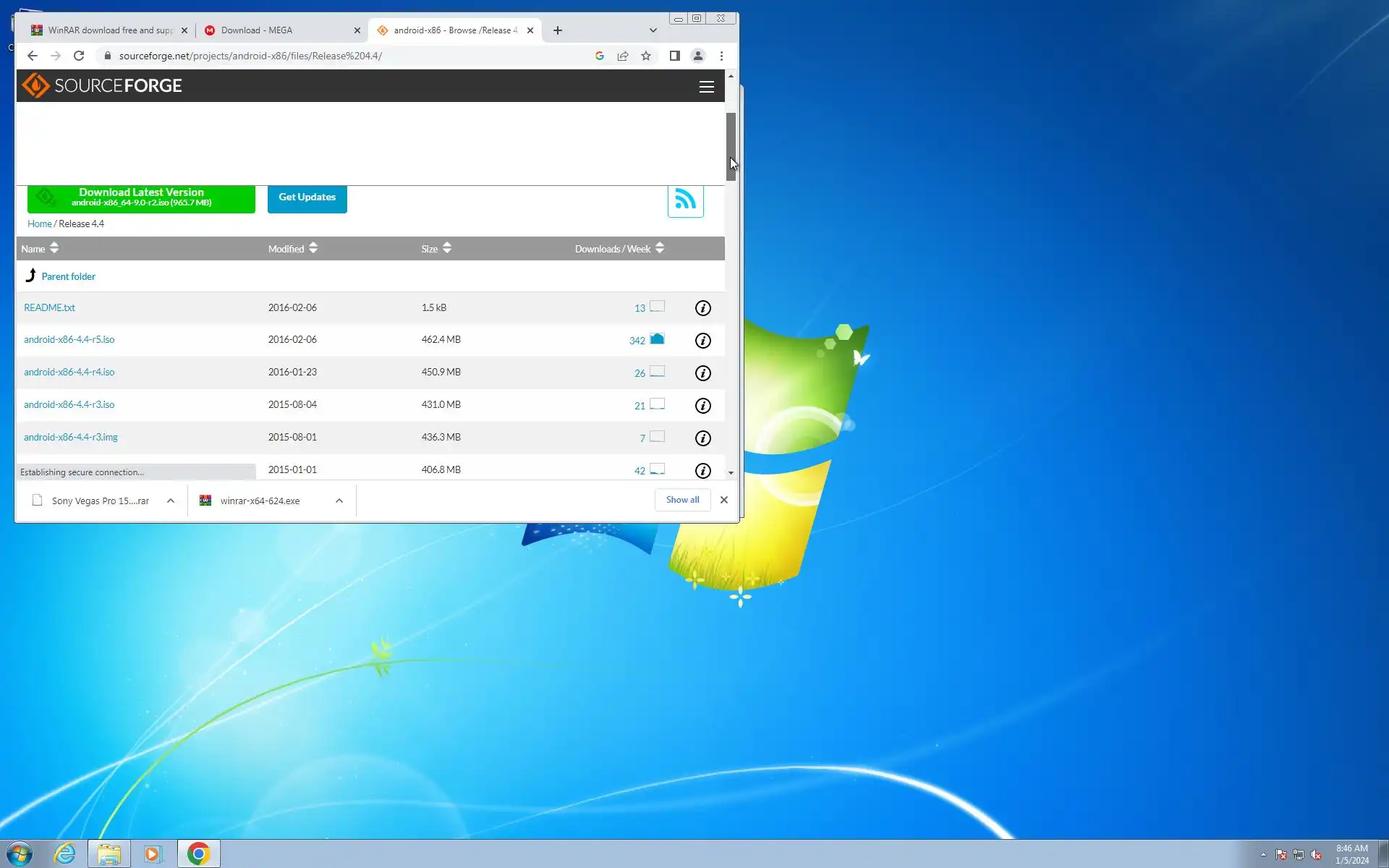Switch to WinRAR download tab

coord(109,30)
